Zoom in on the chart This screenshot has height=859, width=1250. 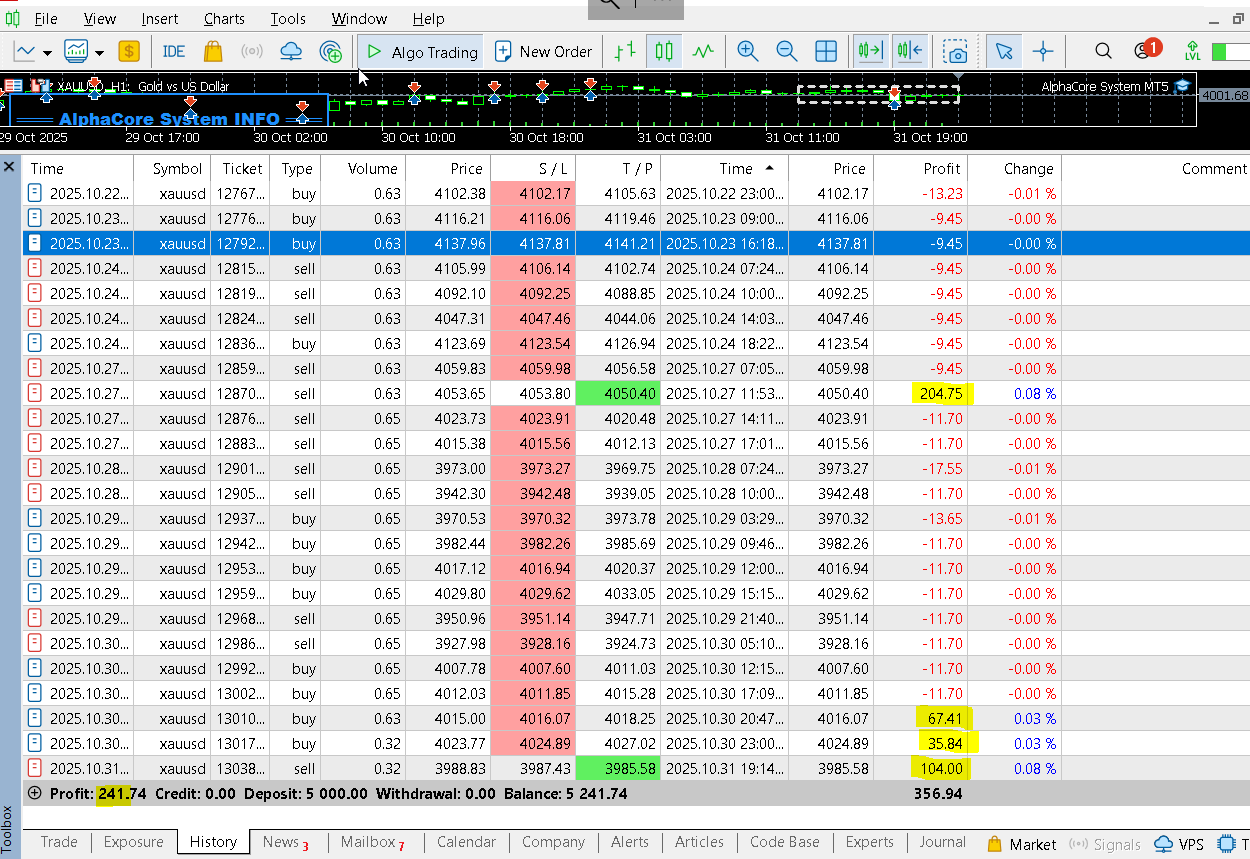click(x=747, y=52)
